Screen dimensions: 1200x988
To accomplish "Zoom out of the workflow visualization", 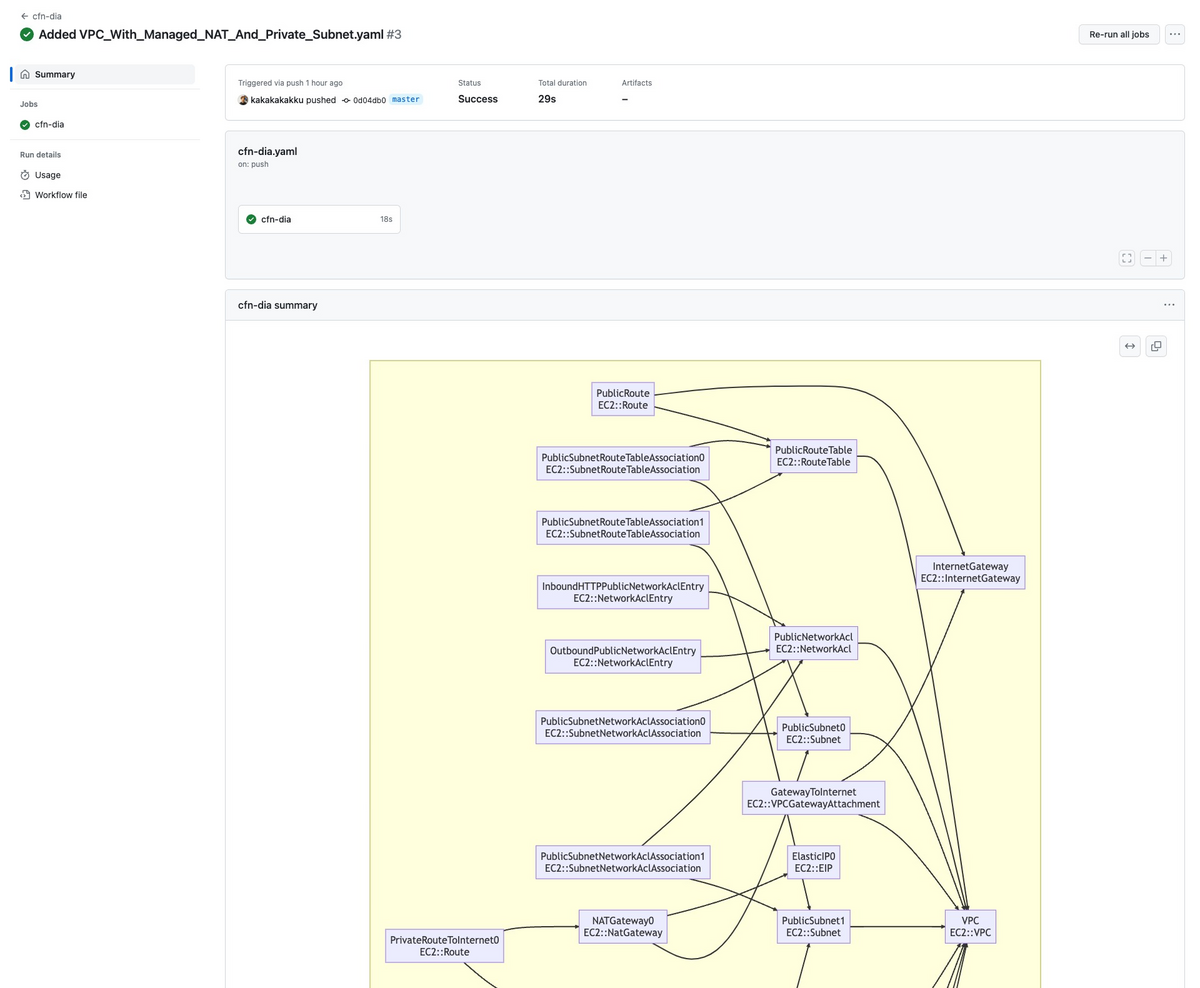I will [1148, 258].
